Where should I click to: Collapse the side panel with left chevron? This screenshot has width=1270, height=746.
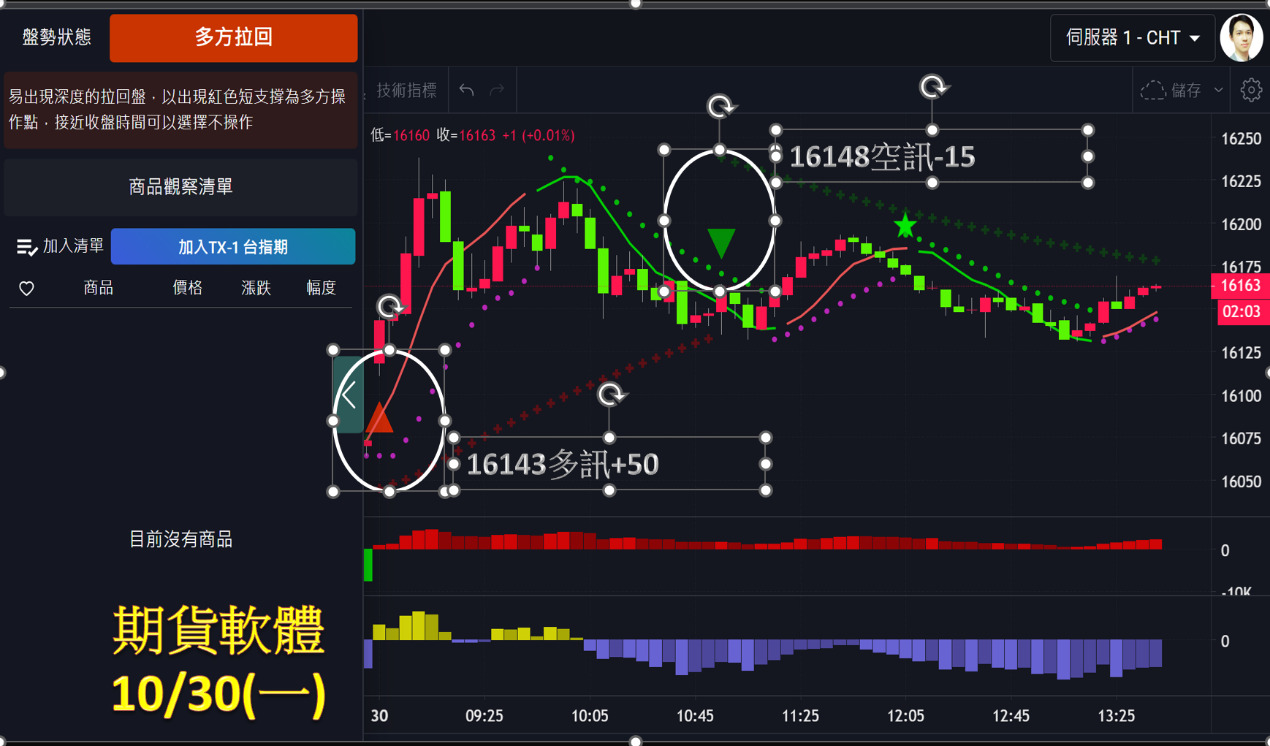coord(348,395)
